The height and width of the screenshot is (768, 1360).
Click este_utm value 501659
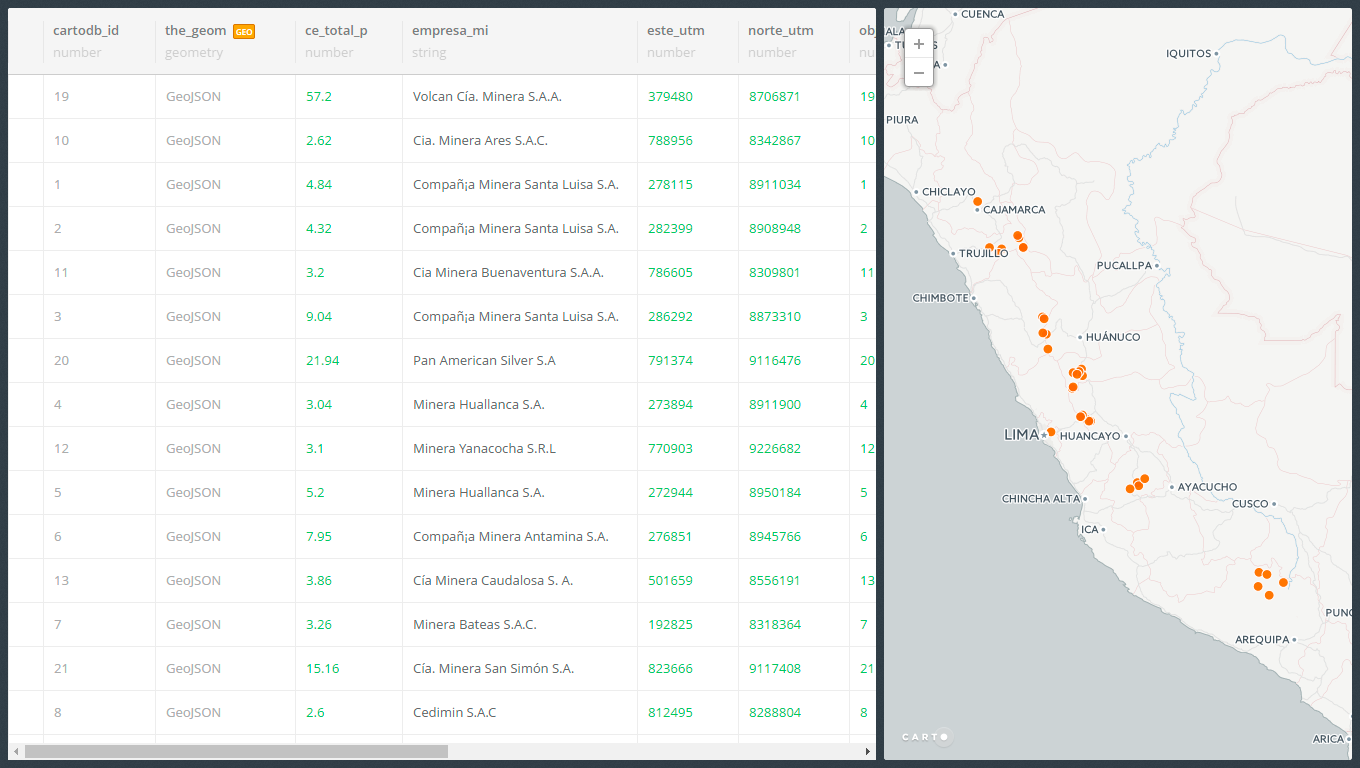670,581
